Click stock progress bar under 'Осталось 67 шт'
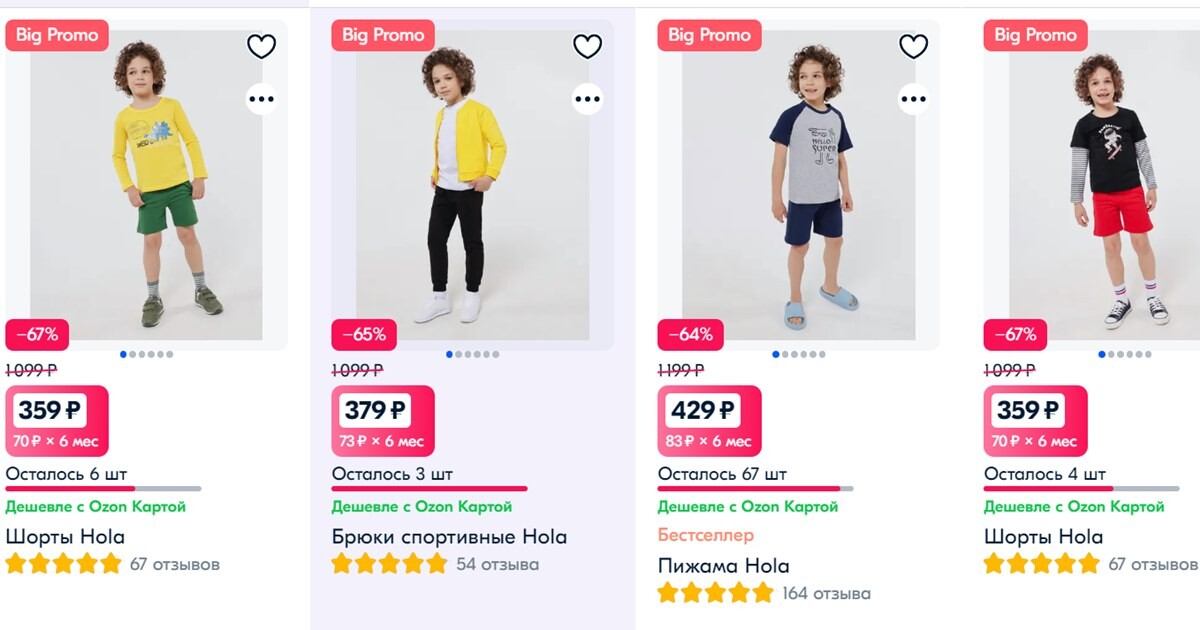The height and width of the screenshot is (630, 1200). pos(755,489)
